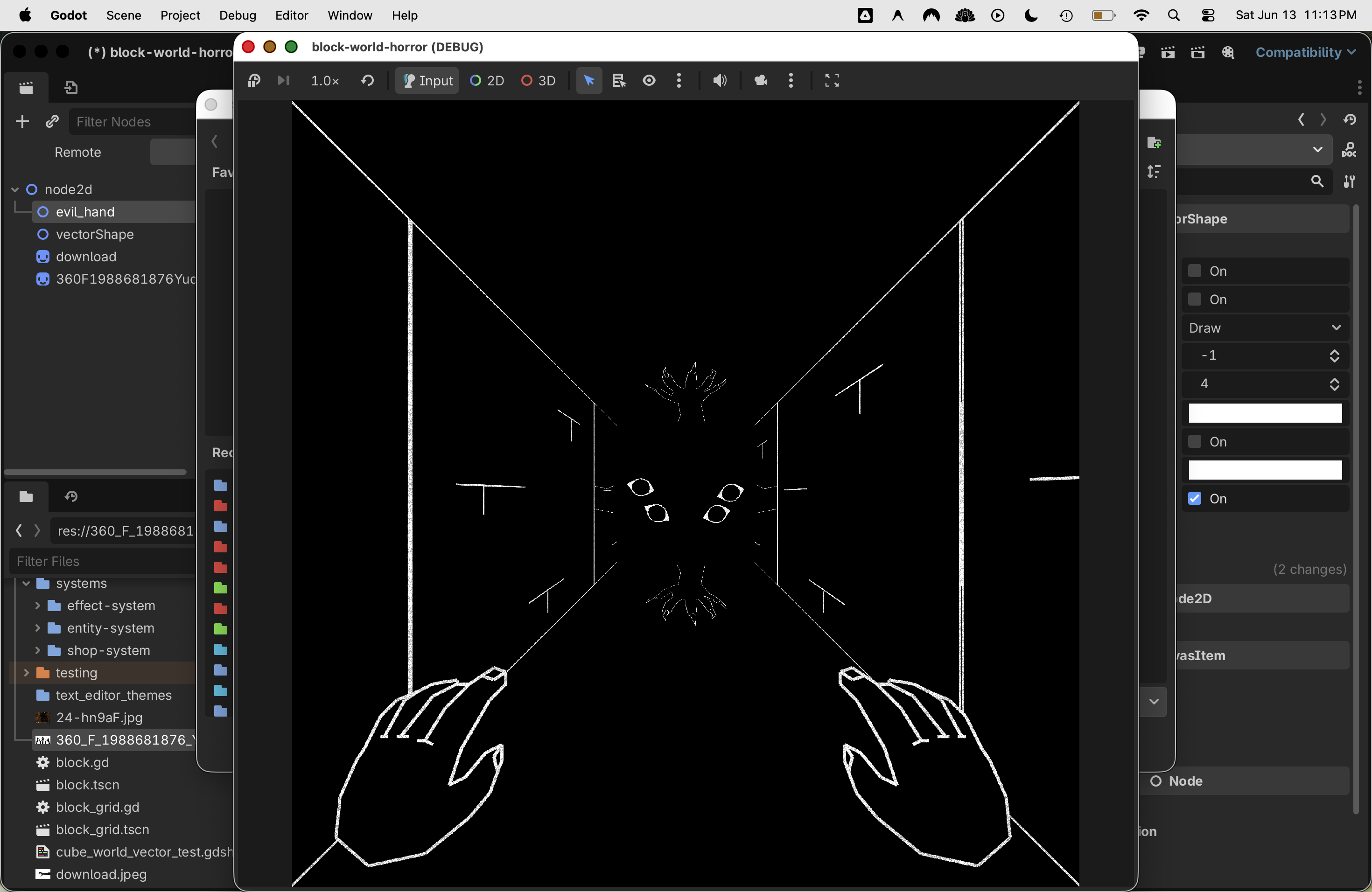
Task: Click the camera override icon
Action: tap(761, 81)
